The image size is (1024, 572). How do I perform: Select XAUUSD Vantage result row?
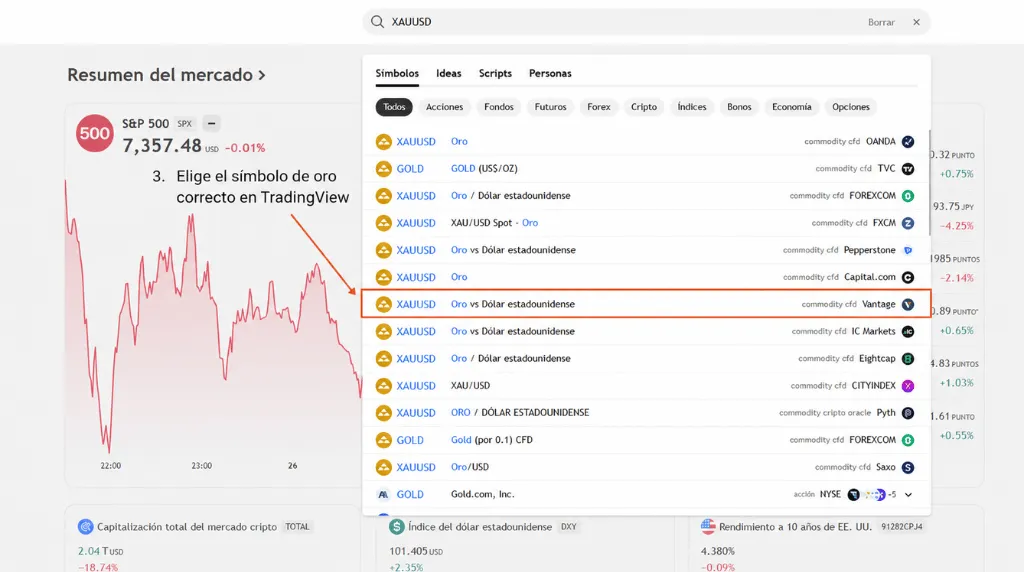click(645, 304)
